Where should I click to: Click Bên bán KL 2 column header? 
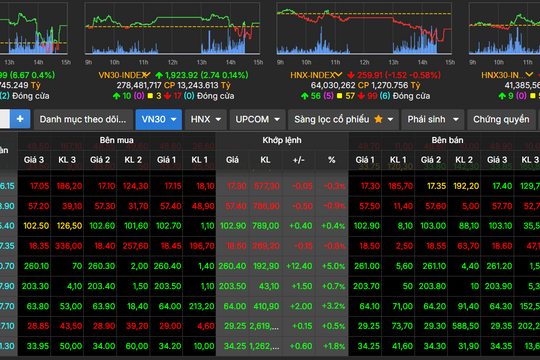point(464,160)
